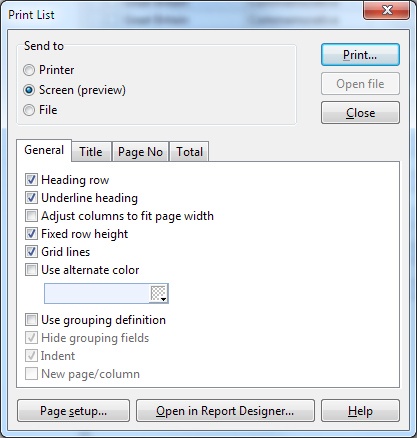The image size is (417, 438).
Task: Disable the Grid lines checkbox
Action: 31,252
